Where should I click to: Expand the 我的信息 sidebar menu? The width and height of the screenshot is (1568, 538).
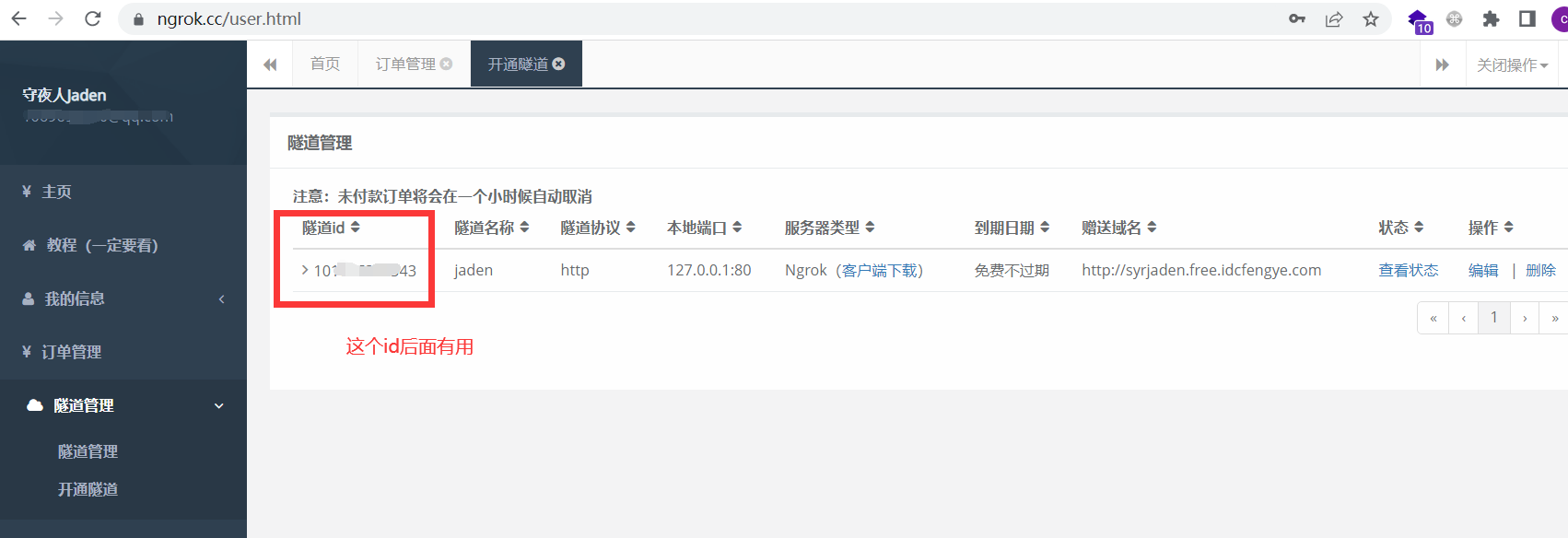pyautogui.click(x=123, y=298)
